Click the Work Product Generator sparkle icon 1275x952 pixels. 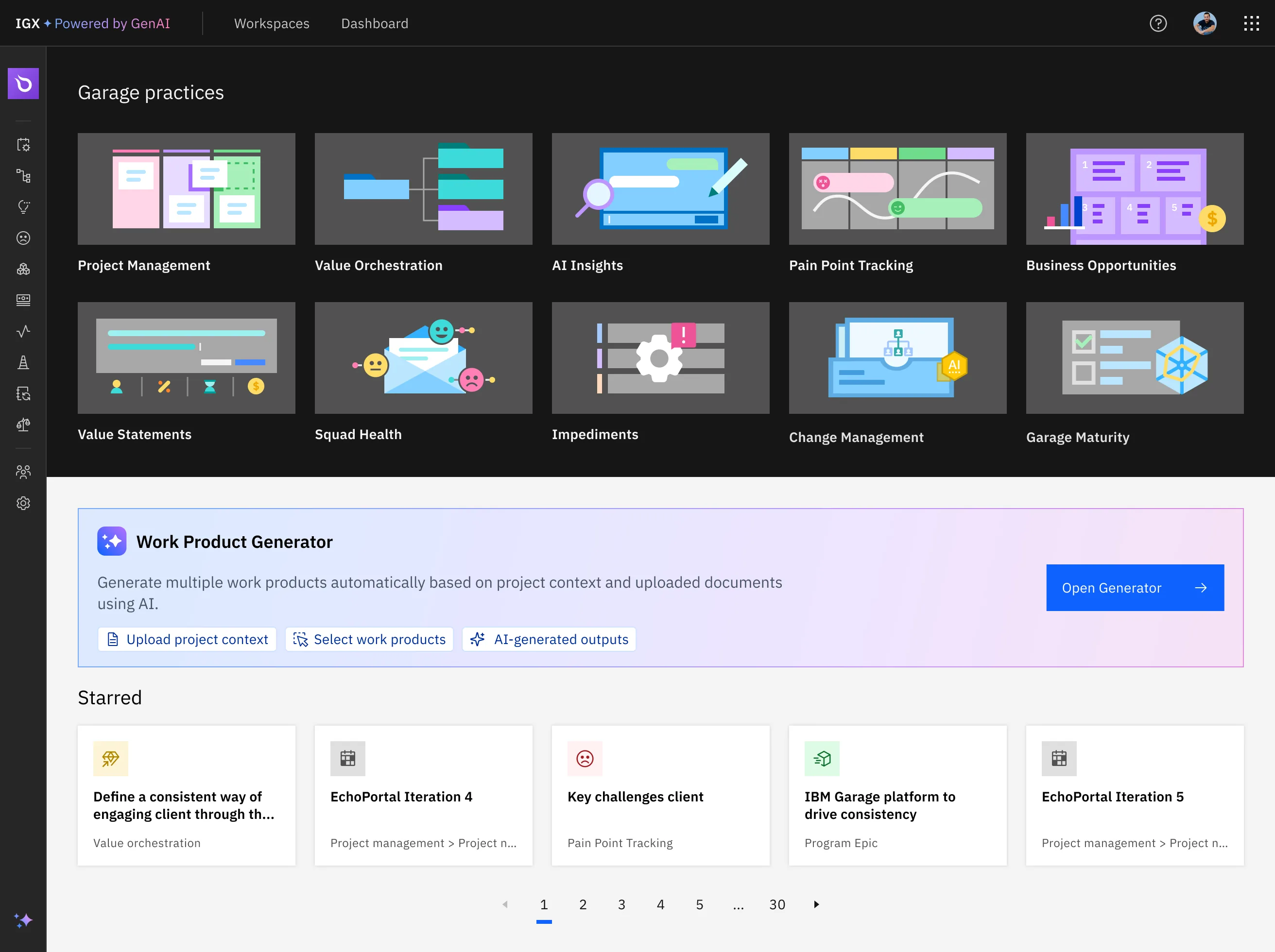[x=112, y=541]
